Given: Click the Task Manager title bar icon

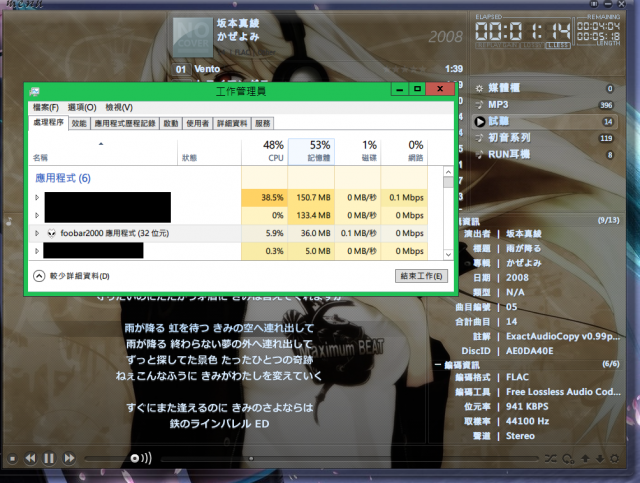Looking at the screenshot, I should pyautogui.click(x=34, y=91).
